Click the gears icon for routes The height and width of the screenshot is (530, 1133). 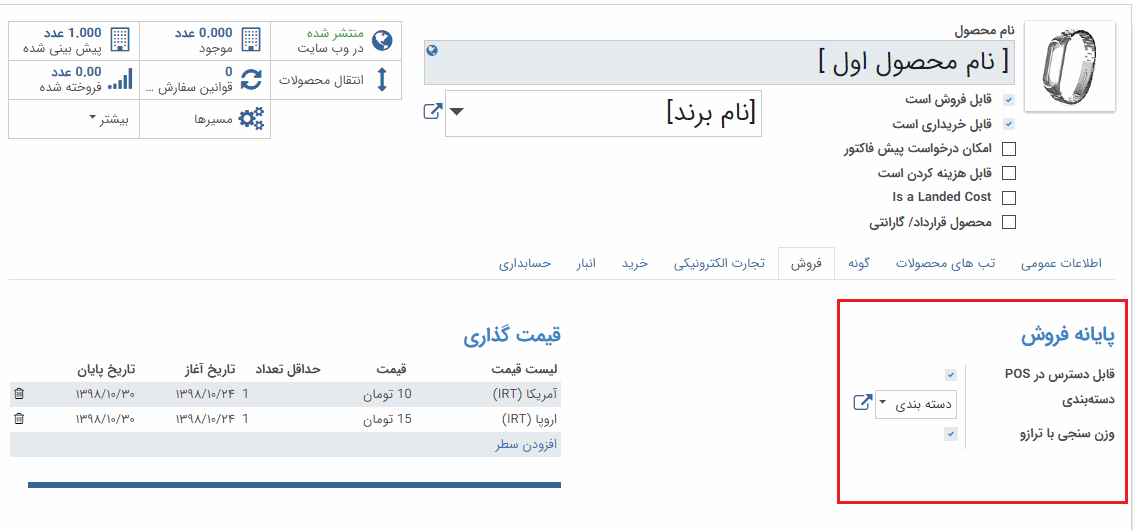coord(251,119)
